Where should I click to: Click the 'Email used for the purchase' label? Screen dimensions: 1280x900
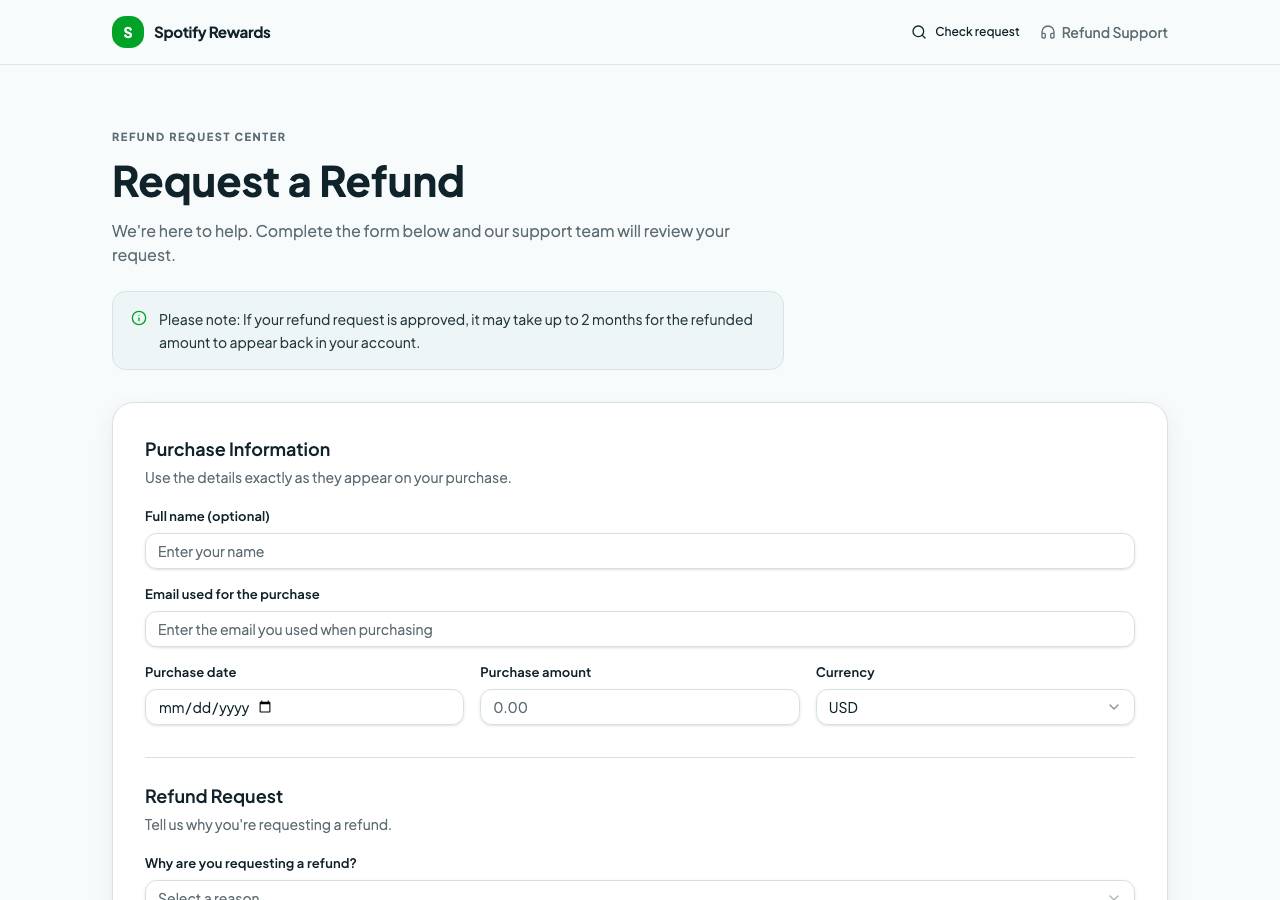(232, 594)
